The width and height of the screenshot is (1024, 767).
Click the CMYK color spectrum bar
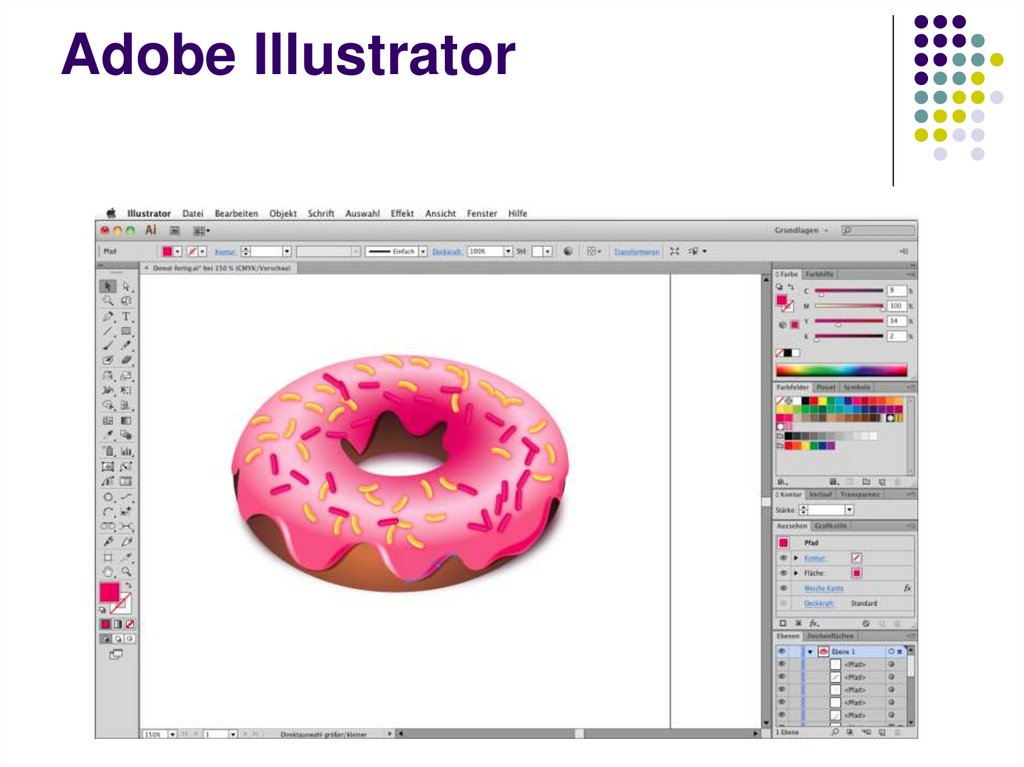pos(841,370)
